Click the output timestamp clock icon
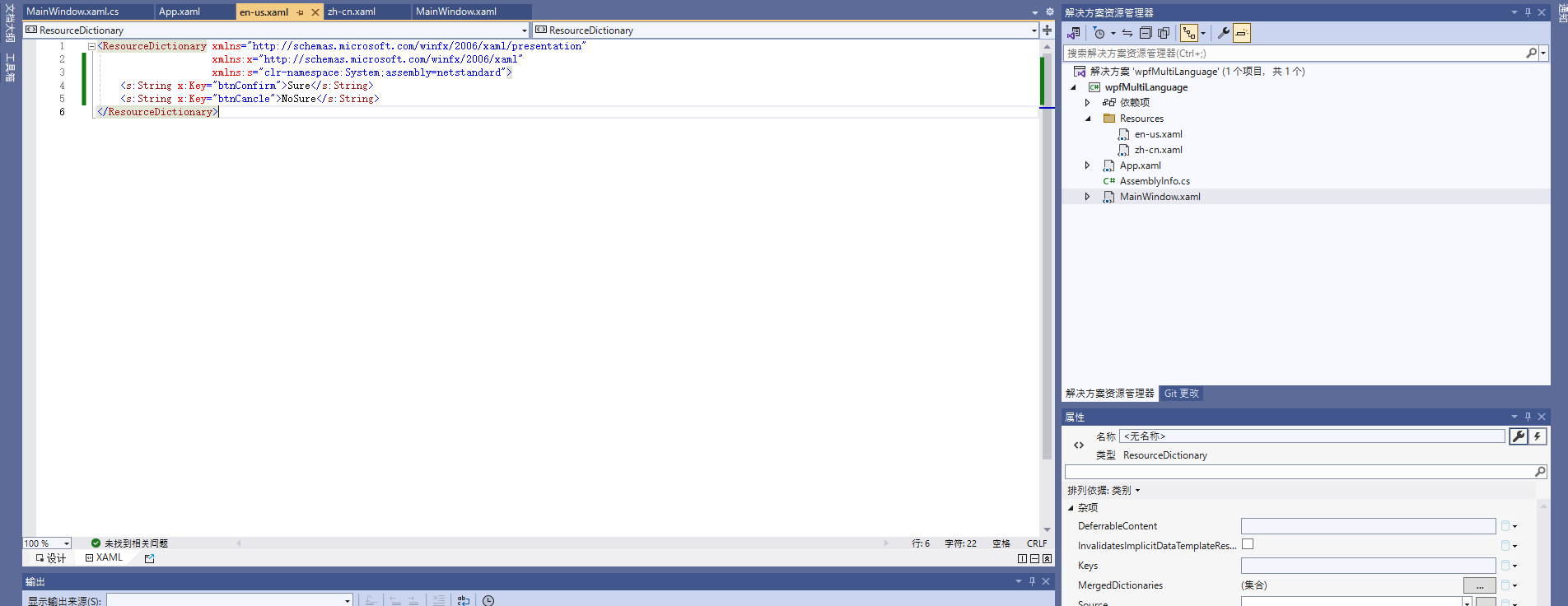 click(x=488, y=600)
